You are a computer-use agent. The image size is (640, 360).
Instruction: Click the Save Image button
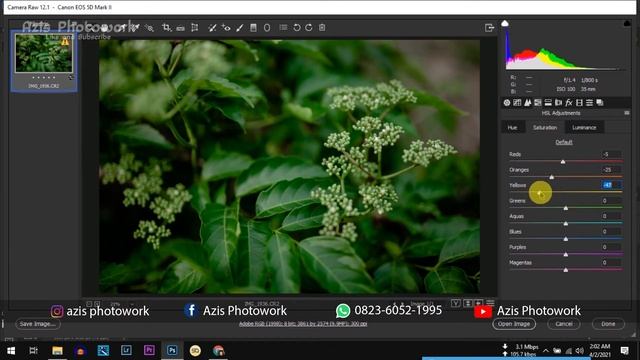pos(38,324)
